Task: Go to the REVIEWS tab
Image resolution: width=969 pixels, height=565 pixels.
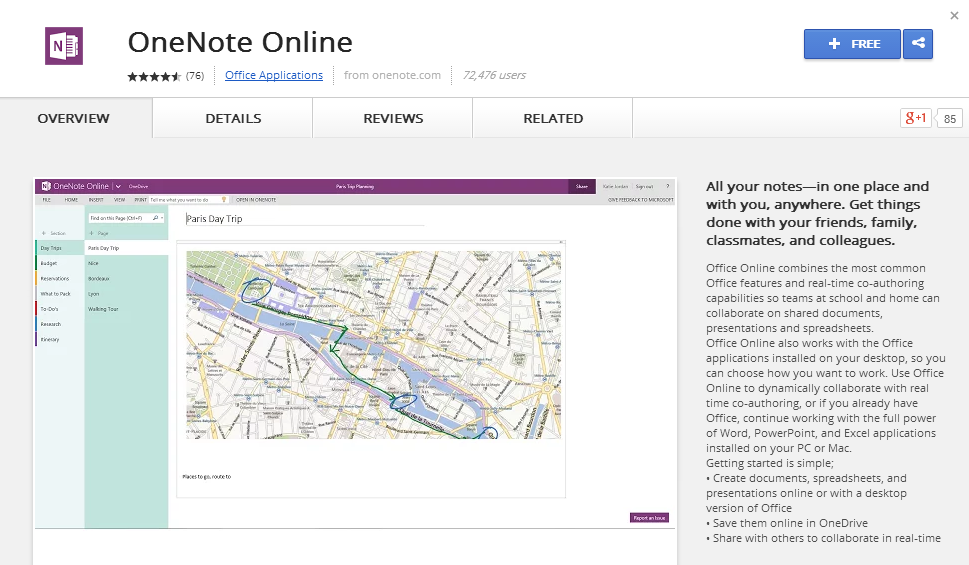Action: (x=393, y=118)
